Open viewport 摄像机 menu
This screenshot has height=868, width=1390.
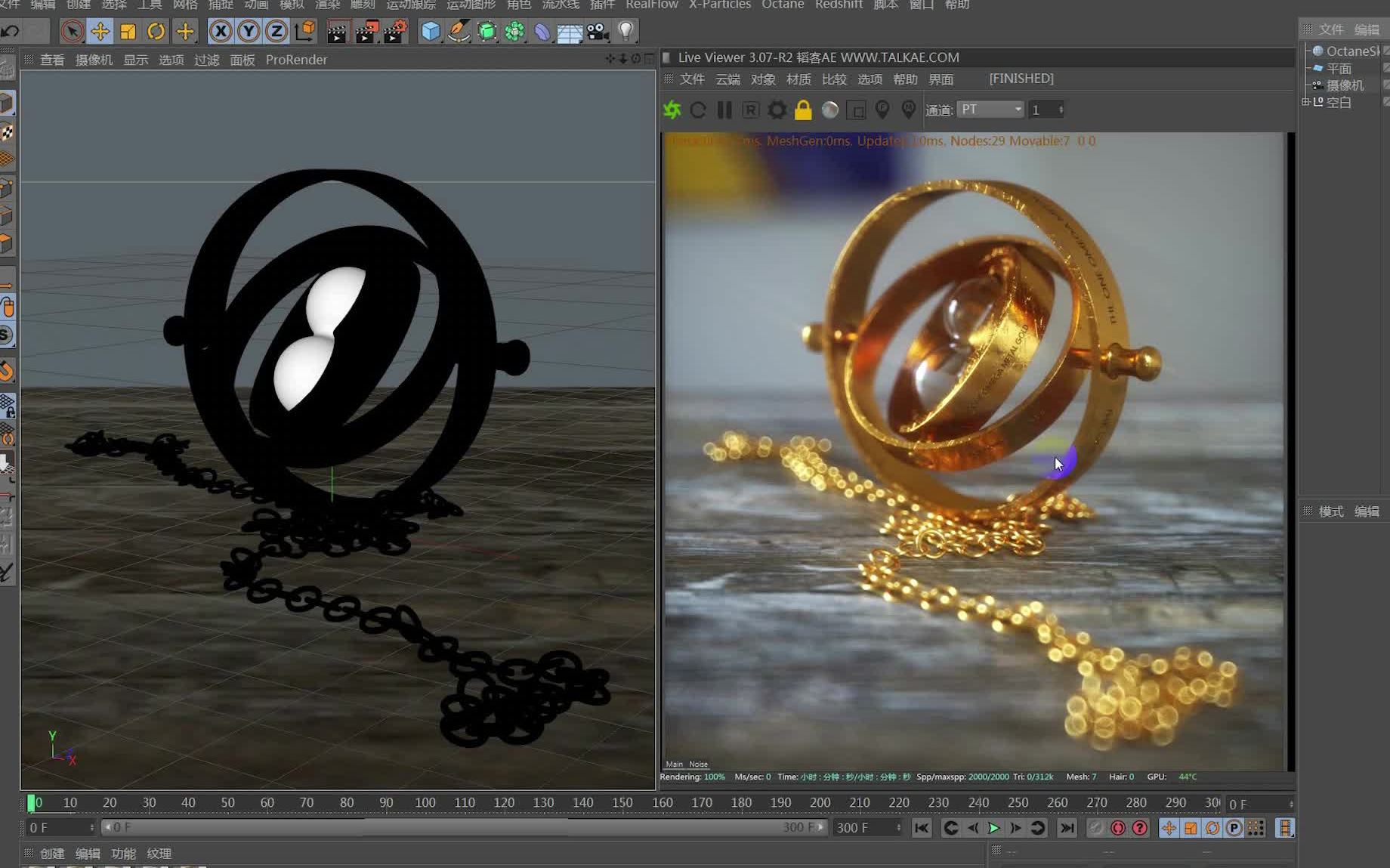click(x=94, y=60)
